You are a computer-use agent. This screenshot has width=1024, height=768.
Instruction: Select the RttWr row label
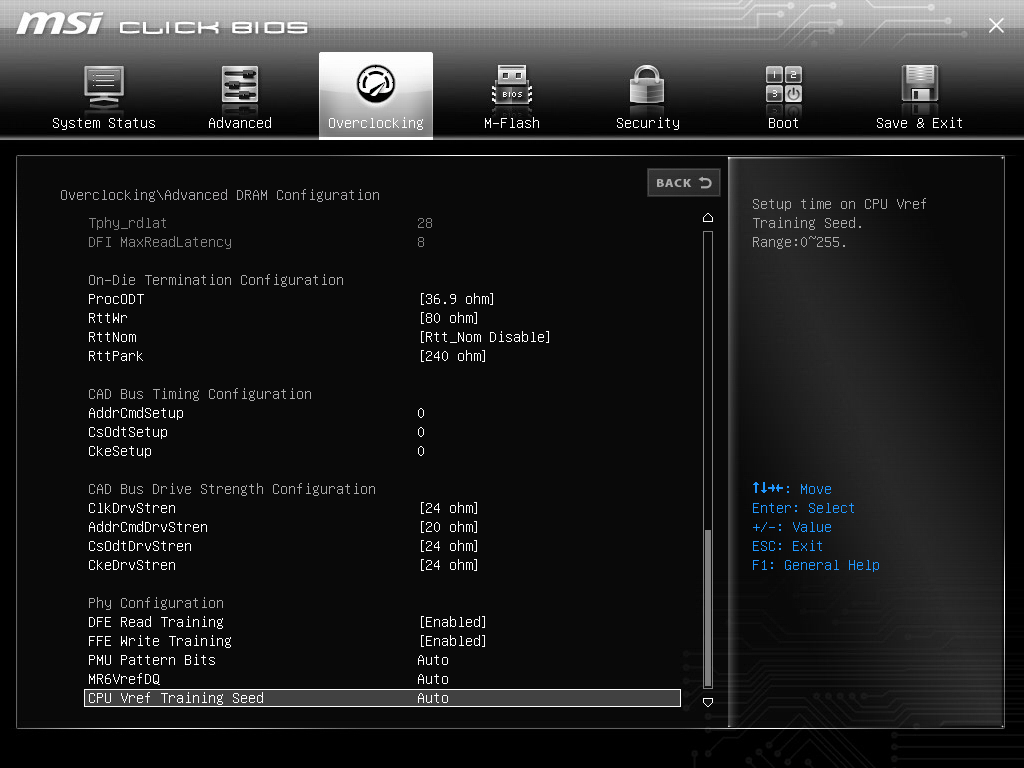pos(108,318)
